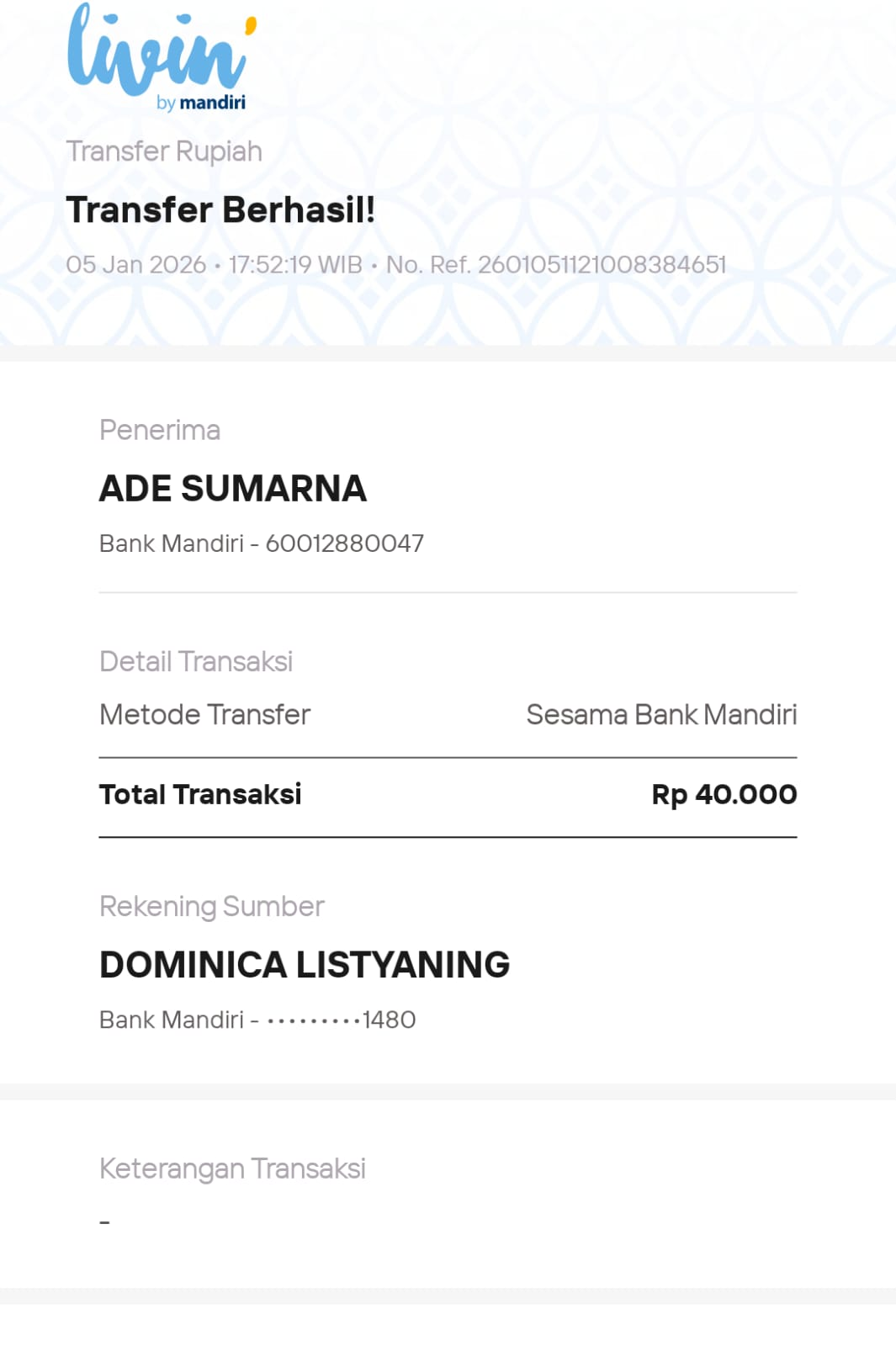Tap recipient name ADE SUMARNA
Viewport: 896px width, 1346px height.
coord(233,489)
